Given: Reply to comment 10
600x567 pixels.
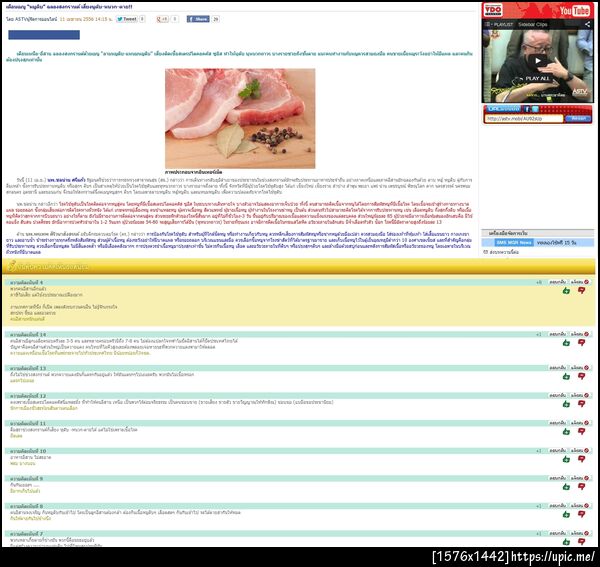Looking at the screenshot, I should [557, 450].
